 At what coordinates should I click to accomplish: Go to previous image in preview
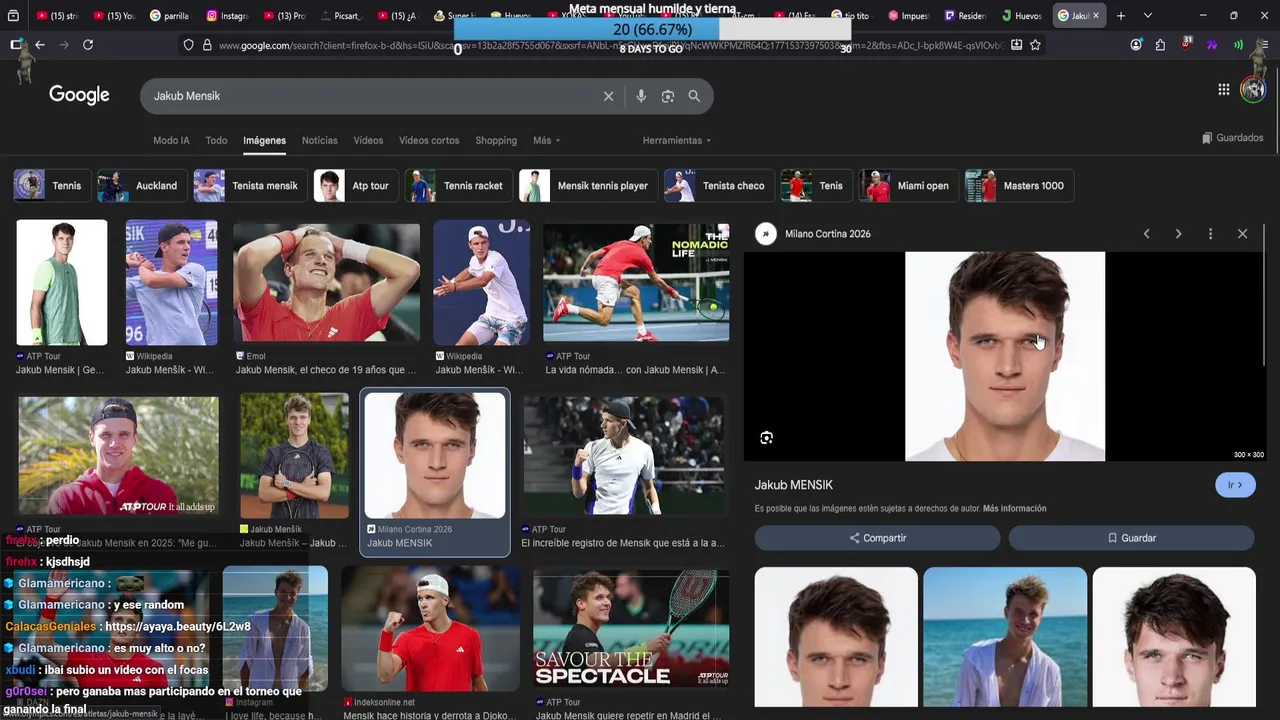click(x=1146, y=234)
